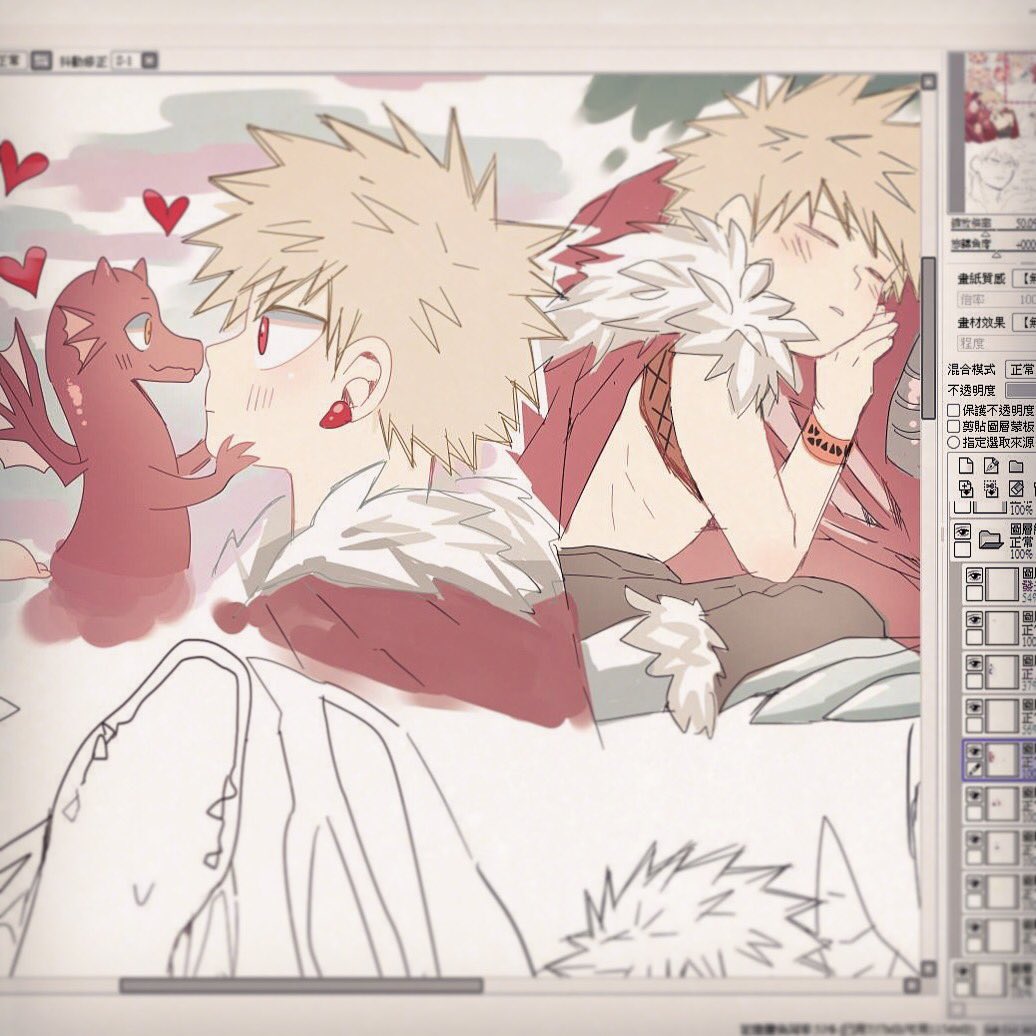This screenshot has width=1036, height=1036.
Task: Hide the layer folder via its eye icon
Action: tap(962, 532)
